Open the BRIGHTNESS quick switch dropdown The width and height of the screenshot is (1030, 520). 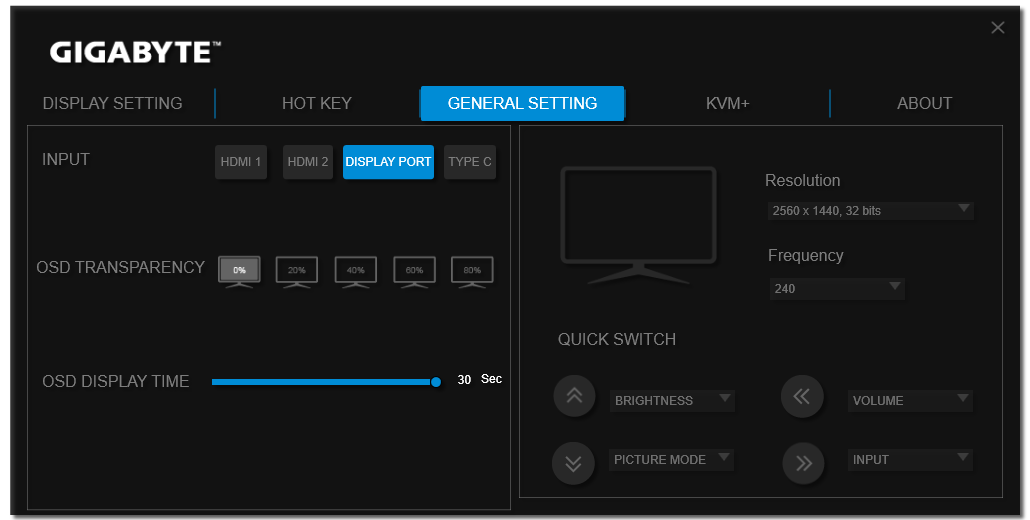click(x=672, y=401)
